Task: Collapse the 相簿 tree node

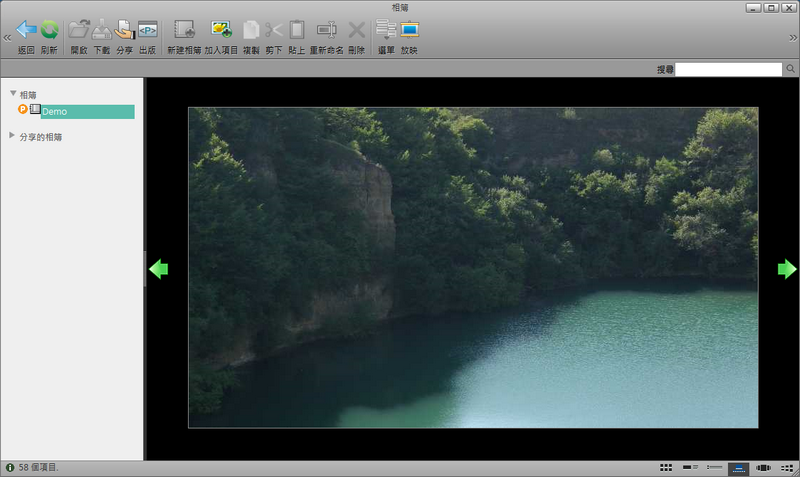Action: click(13, 94)
